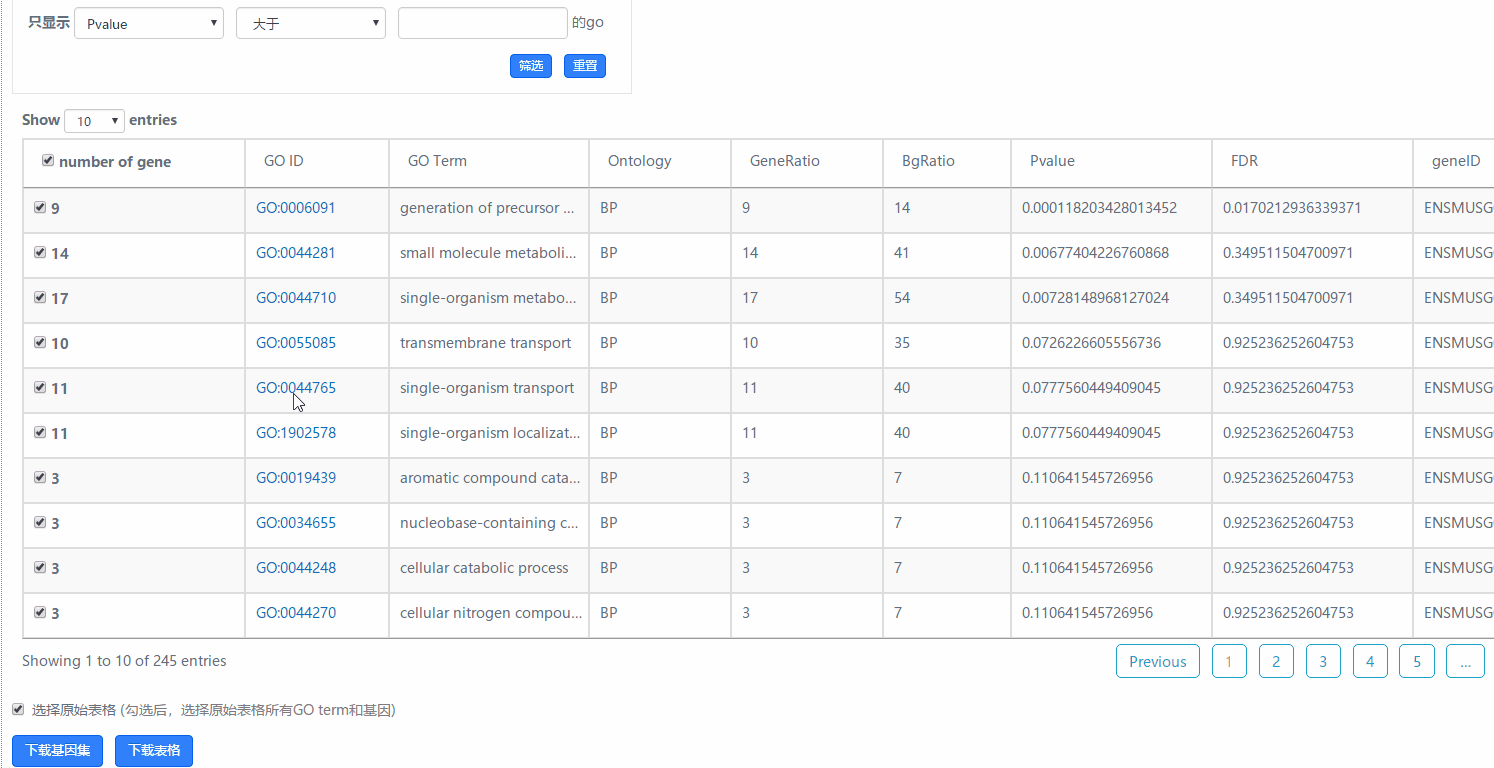
Task: Open the GO:0019439 link
Action: pyautogui.click(x=296, y=478)
